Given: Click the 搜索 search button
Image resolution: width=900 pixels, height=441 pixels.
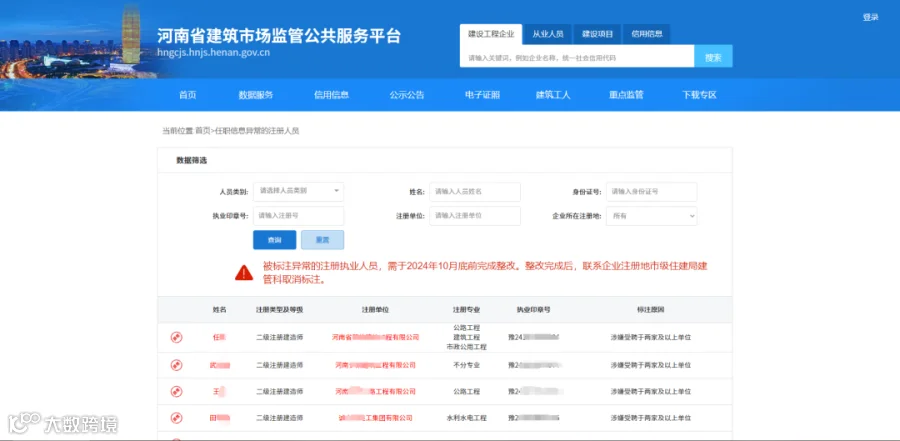Looking at the screenshot, I should [713, 56].
